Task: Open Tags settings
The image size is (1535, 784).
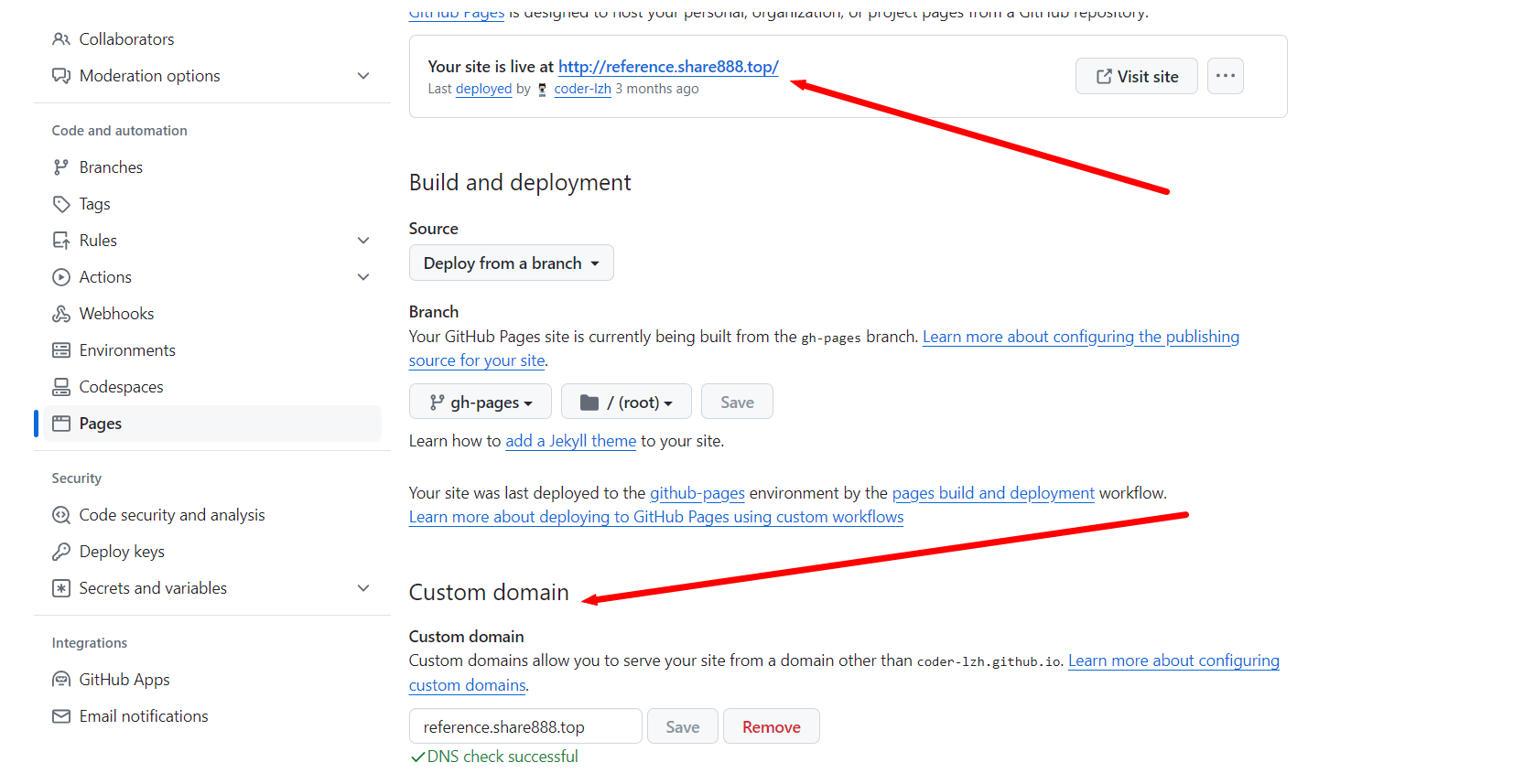Action: tap(94, 204)
